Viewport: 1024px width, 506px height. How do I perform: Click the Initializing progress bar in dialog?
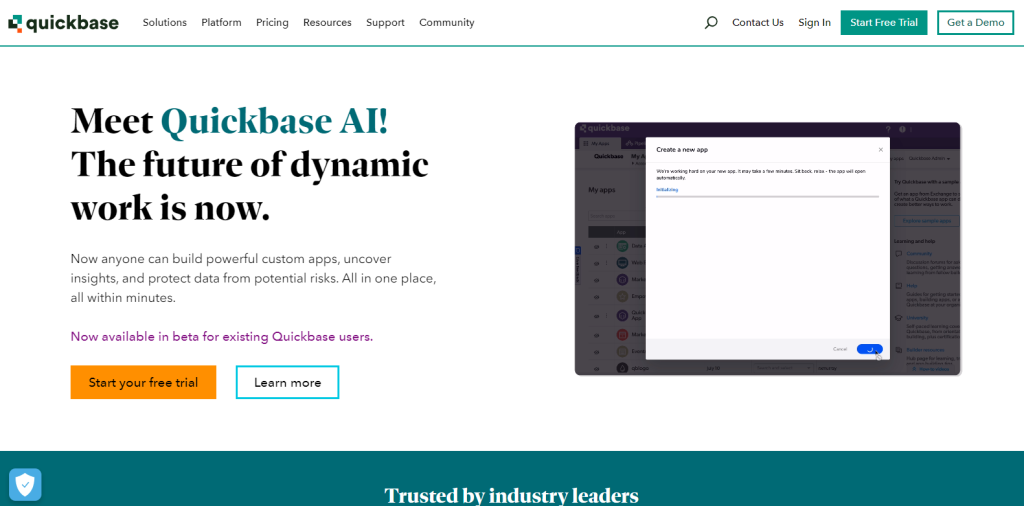click(x=767, y=196)
